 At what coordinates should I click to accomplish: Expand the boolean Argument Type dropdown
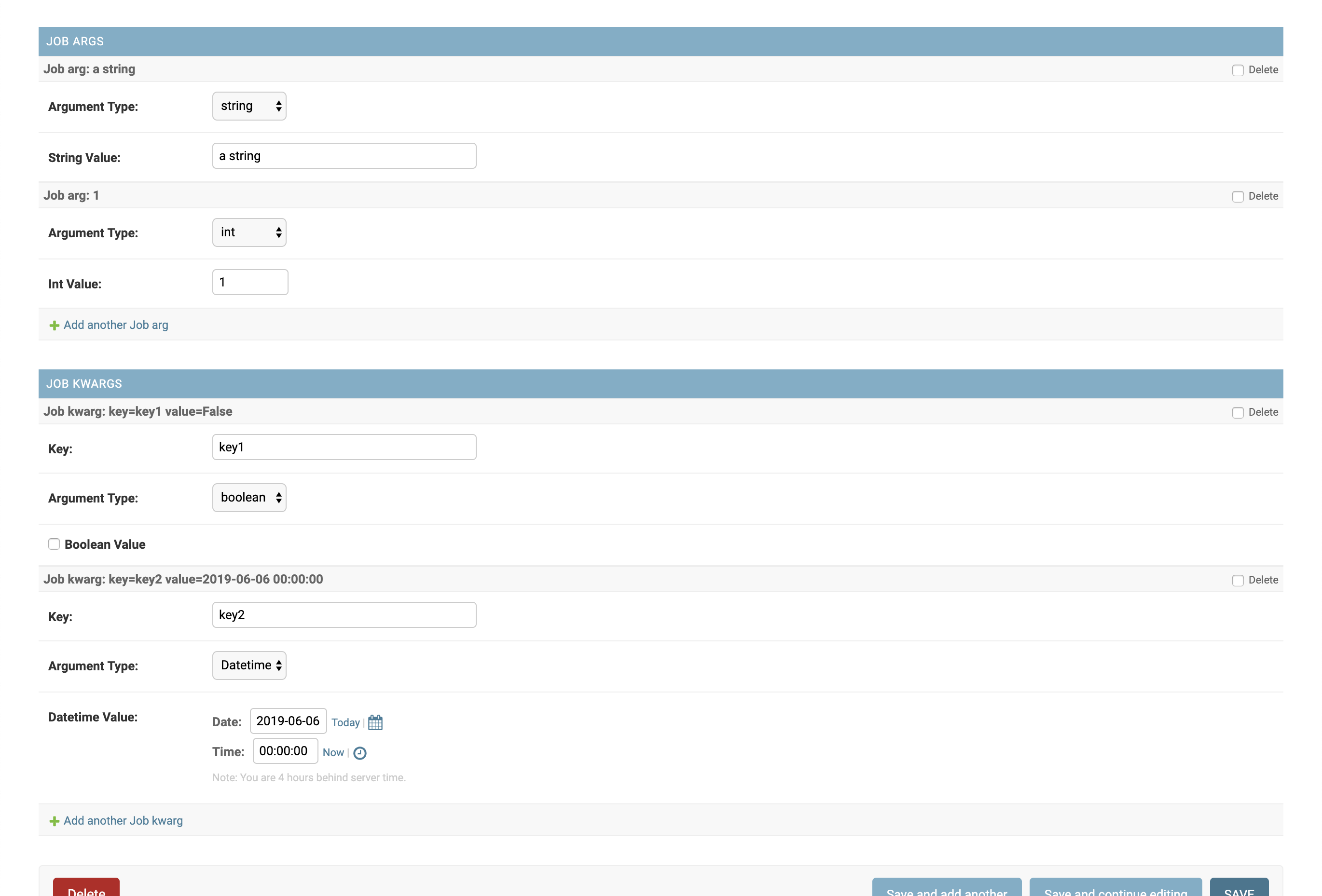(249, 498)
